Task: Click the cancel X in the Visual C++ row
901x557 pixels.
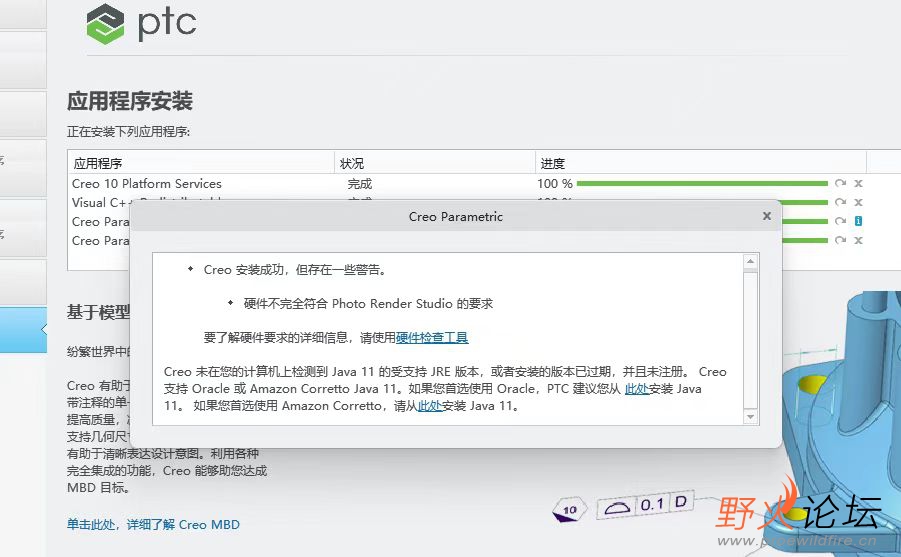Action: click(x=858, y=202)
